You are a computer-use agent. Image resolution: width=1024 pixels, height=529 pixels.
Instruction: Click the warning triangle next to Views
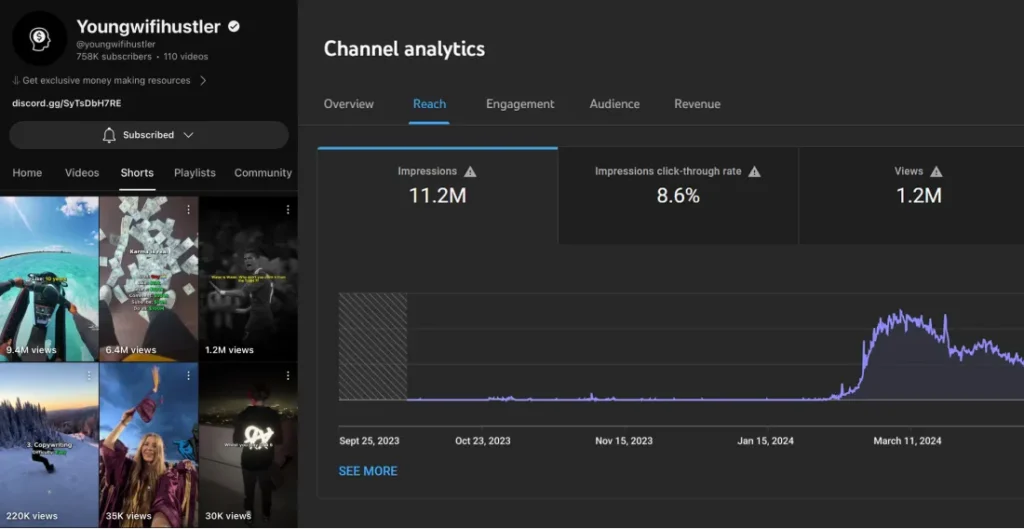[936, 171]
